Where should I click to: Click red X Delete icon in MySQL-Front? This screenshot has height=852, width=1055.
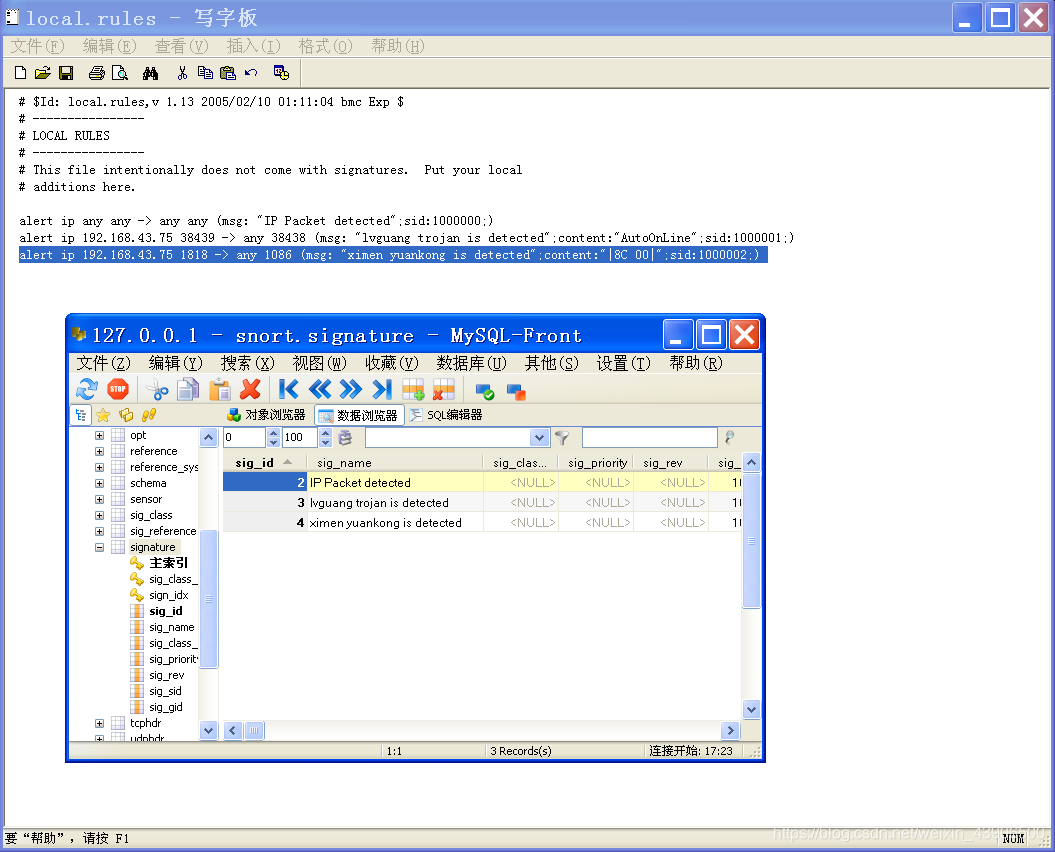click(250, 389)
